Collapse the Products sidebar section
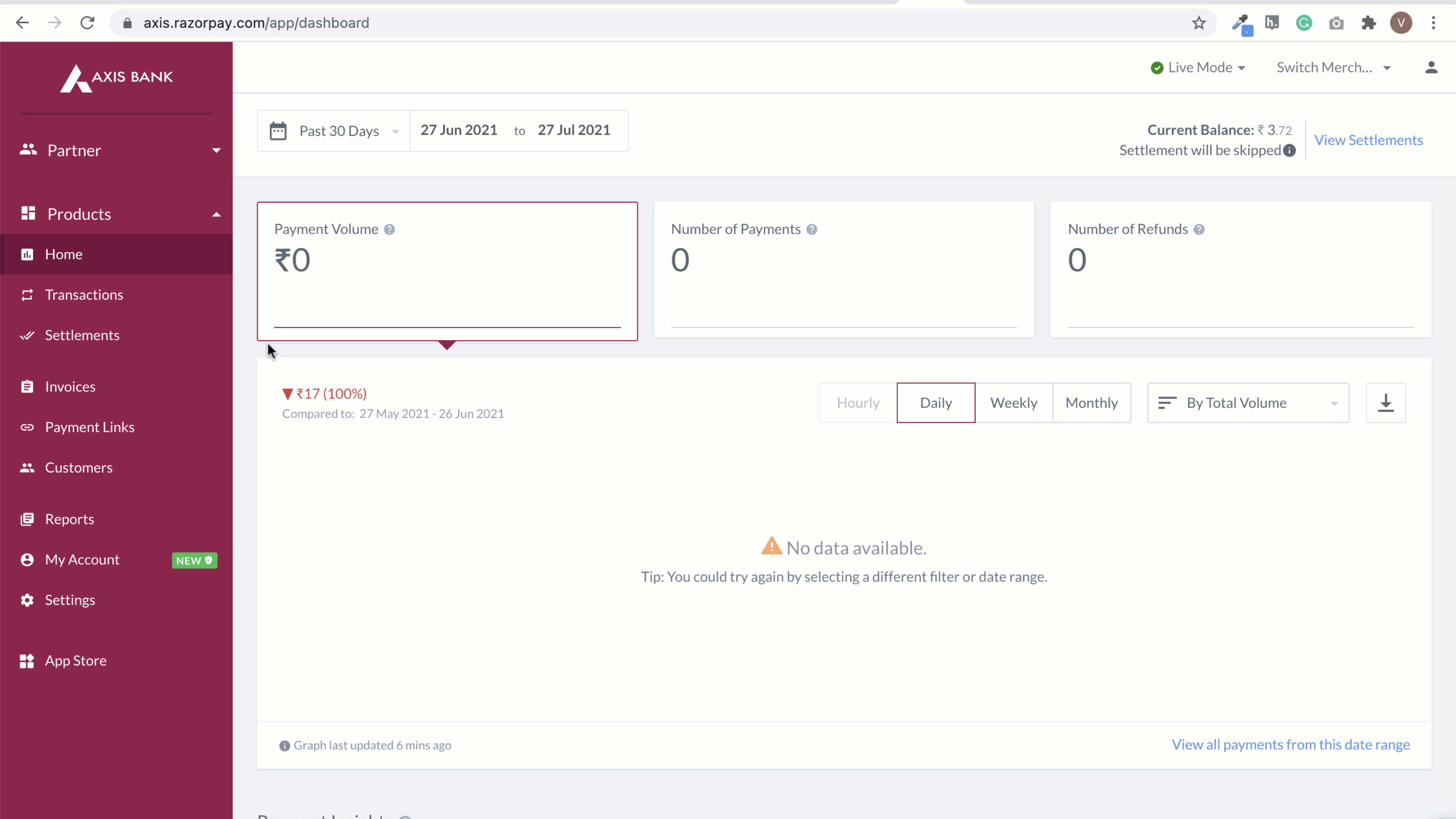 click(x=116, y=214)
